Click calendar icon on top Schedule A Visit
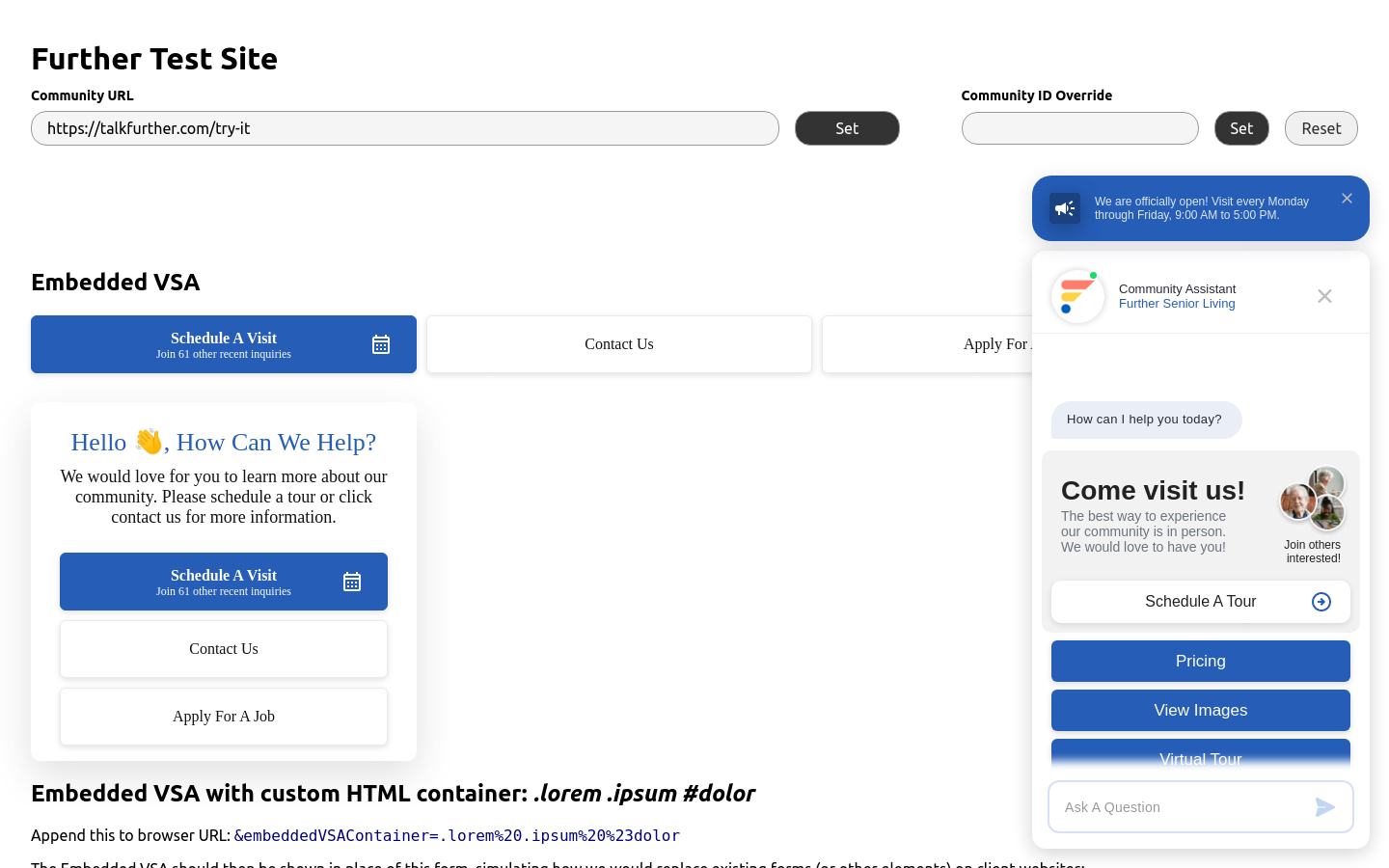The image size is (1389, 868). coord(381,344)
